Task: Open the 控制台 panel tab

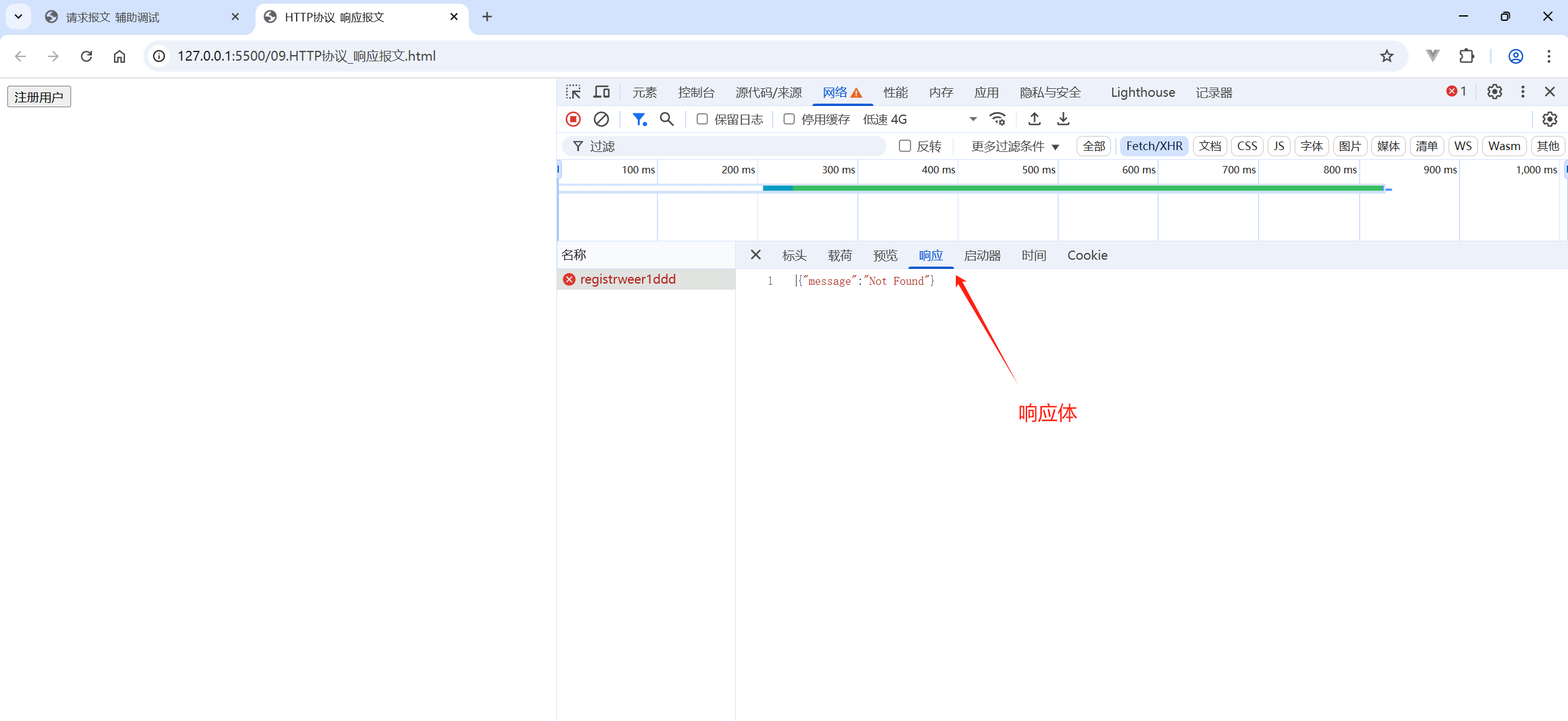Action: pyautogui.click(x=696, y=92)
